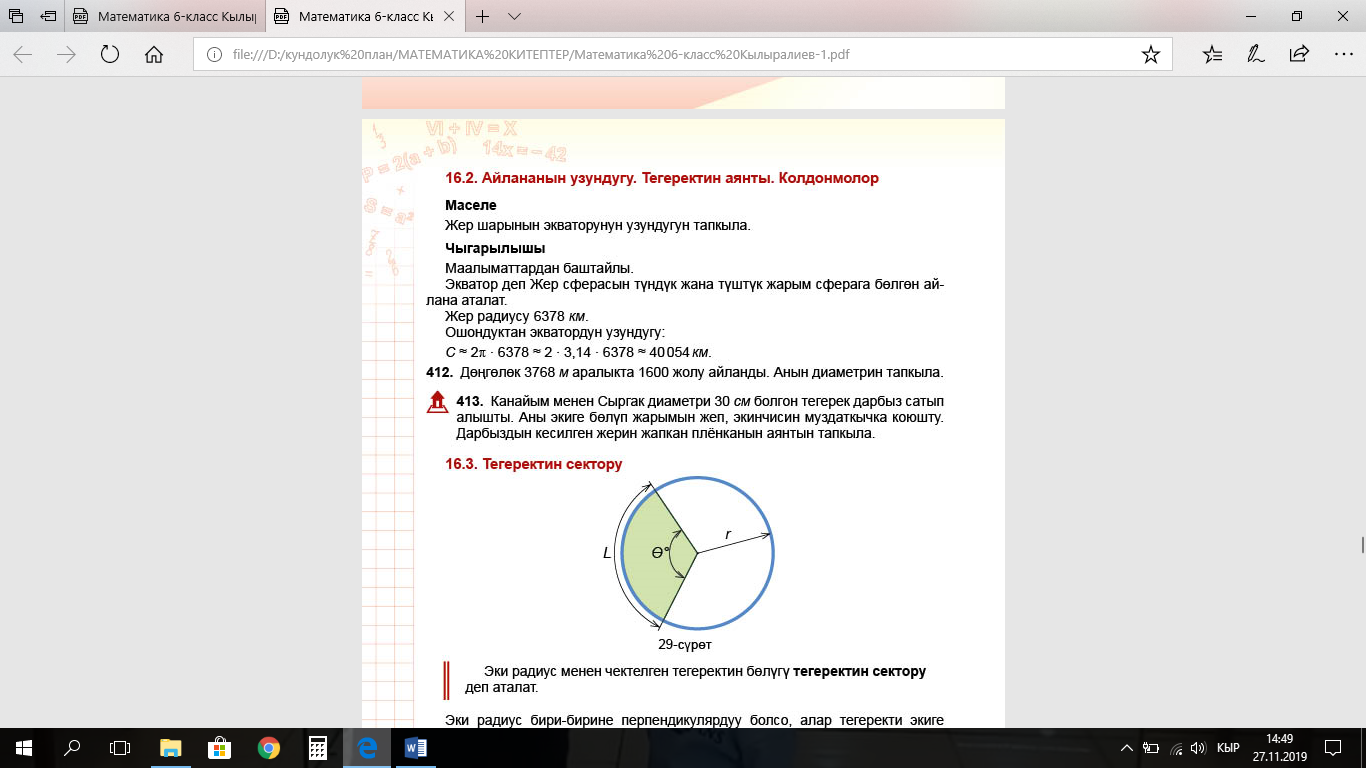
Task: Go forward to the next page
Action: coord(67,55)
